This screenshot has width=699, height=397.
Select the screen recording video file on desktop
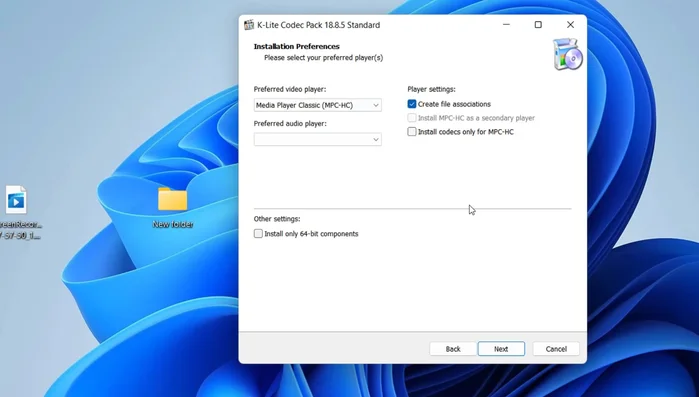[x=16, y=200]
